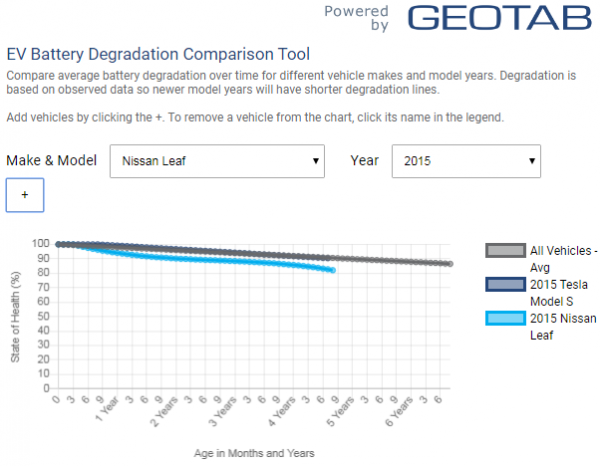This screenshot has width=600, height=466.
Task: Click the EV Battery Degradation Comparison Tool title
Action: (x=158, y=54)
